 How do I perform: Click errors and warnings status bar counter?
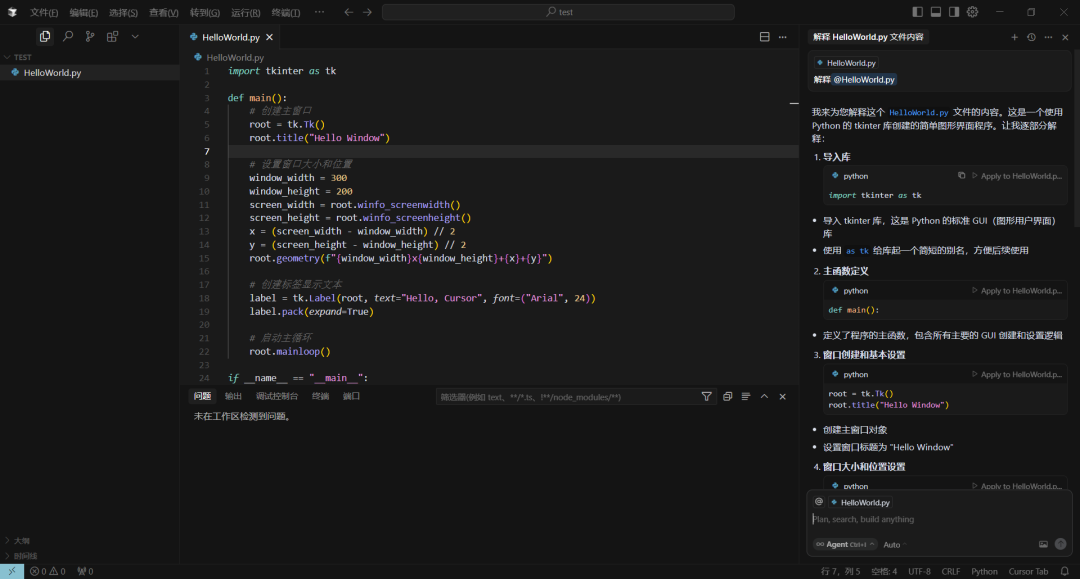(x=48, y=571)
